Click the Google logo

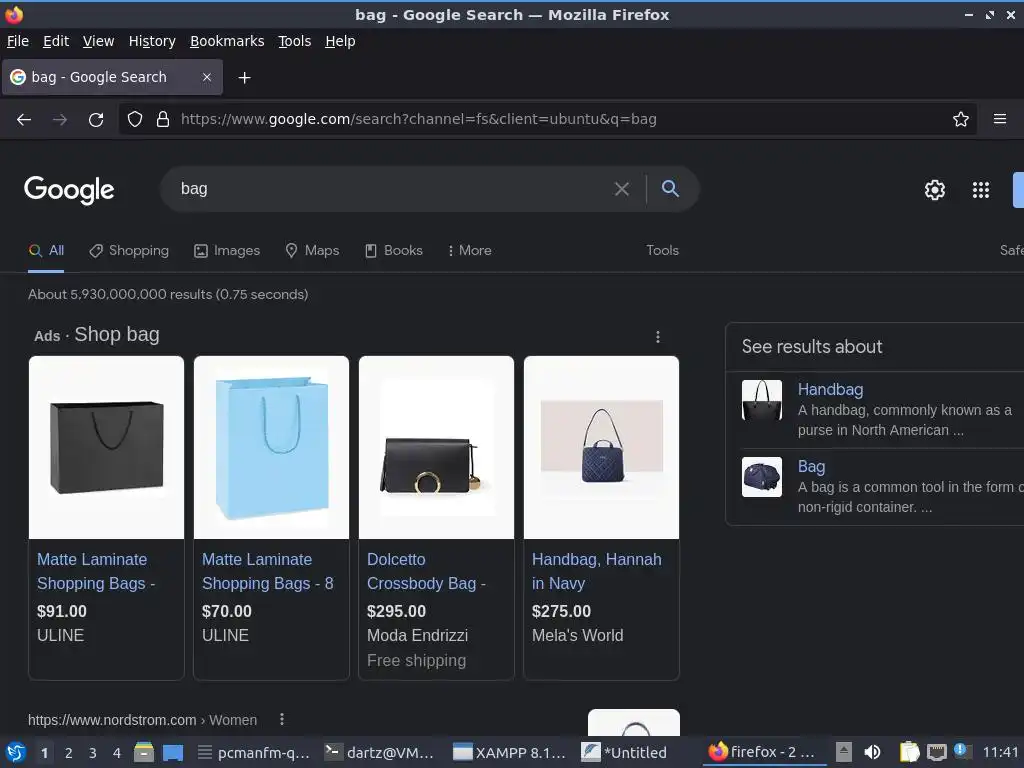click(x=69, y=190)
